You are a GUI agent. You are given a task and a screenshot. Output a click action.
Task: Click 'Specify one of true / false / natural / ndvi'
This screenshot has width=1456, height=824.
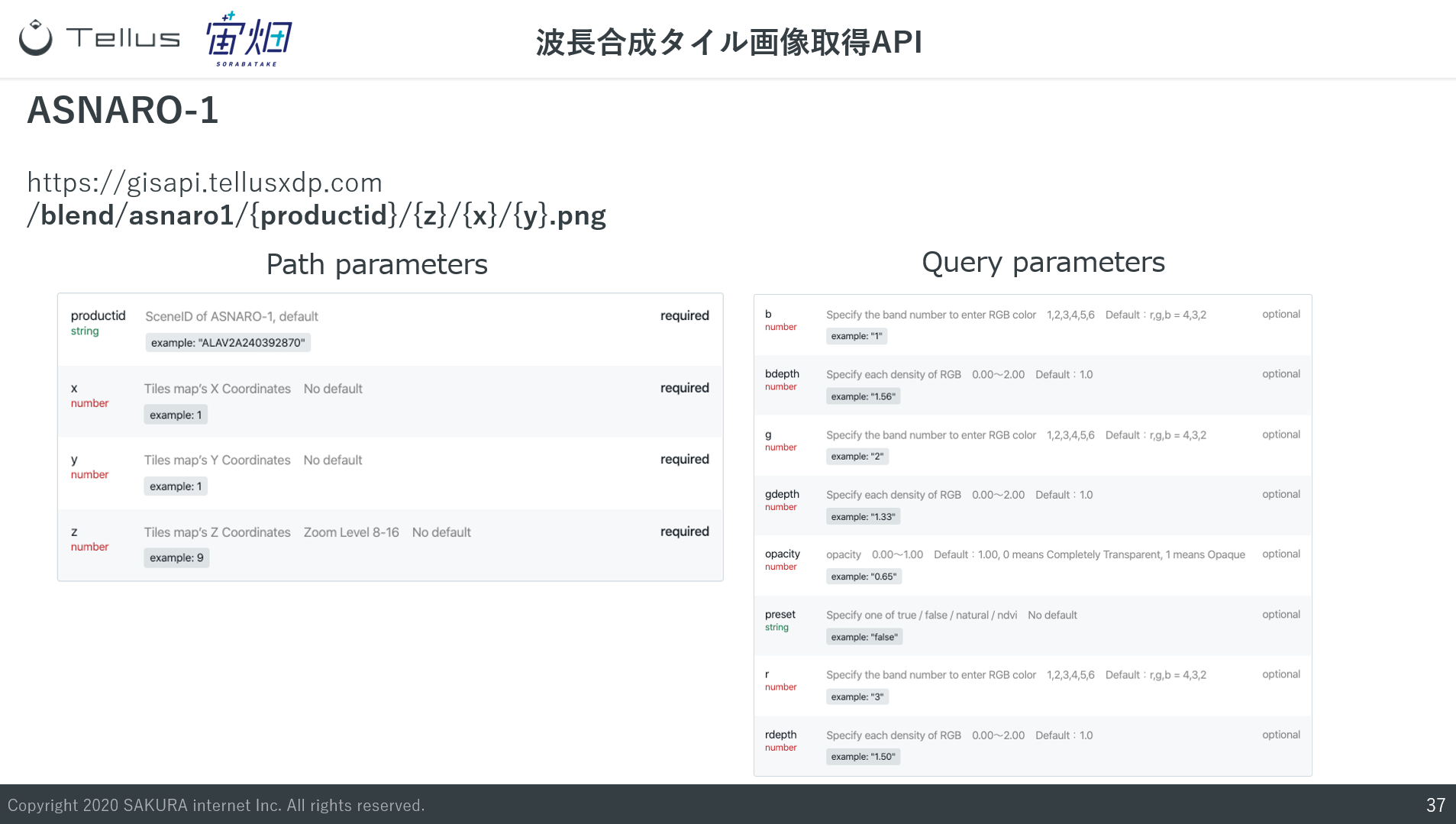point(922,615)
